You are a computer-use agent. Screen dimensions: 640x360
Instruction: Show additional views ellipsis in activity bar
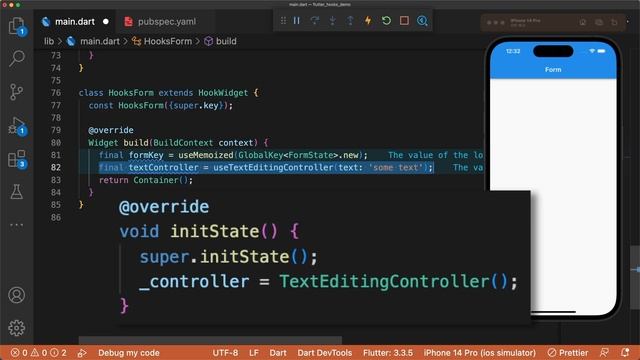tap(17, 225)
